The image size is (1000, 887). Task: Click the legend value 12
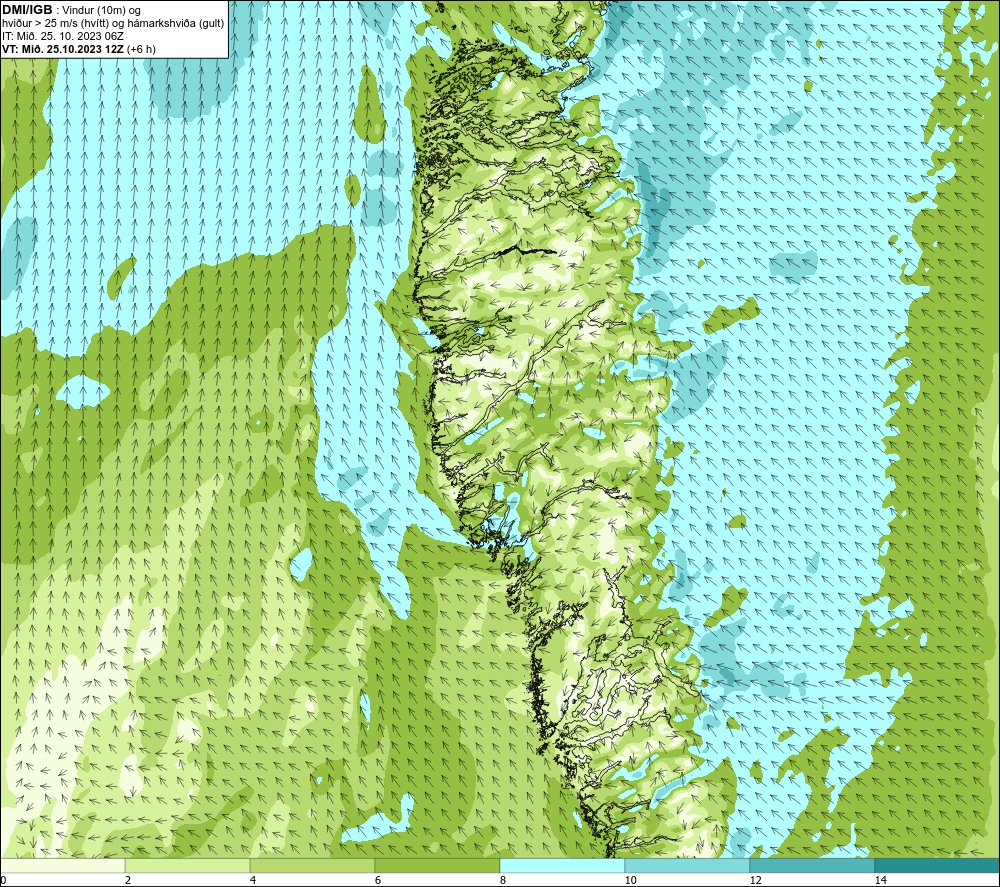(x=755, y=881)
